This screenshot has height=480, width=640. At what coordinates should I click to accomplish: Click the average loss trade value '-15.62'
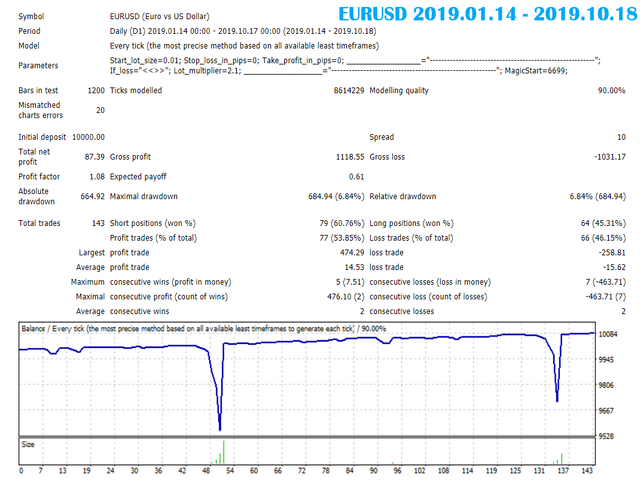pyautogui.click(x=614, y=267)
